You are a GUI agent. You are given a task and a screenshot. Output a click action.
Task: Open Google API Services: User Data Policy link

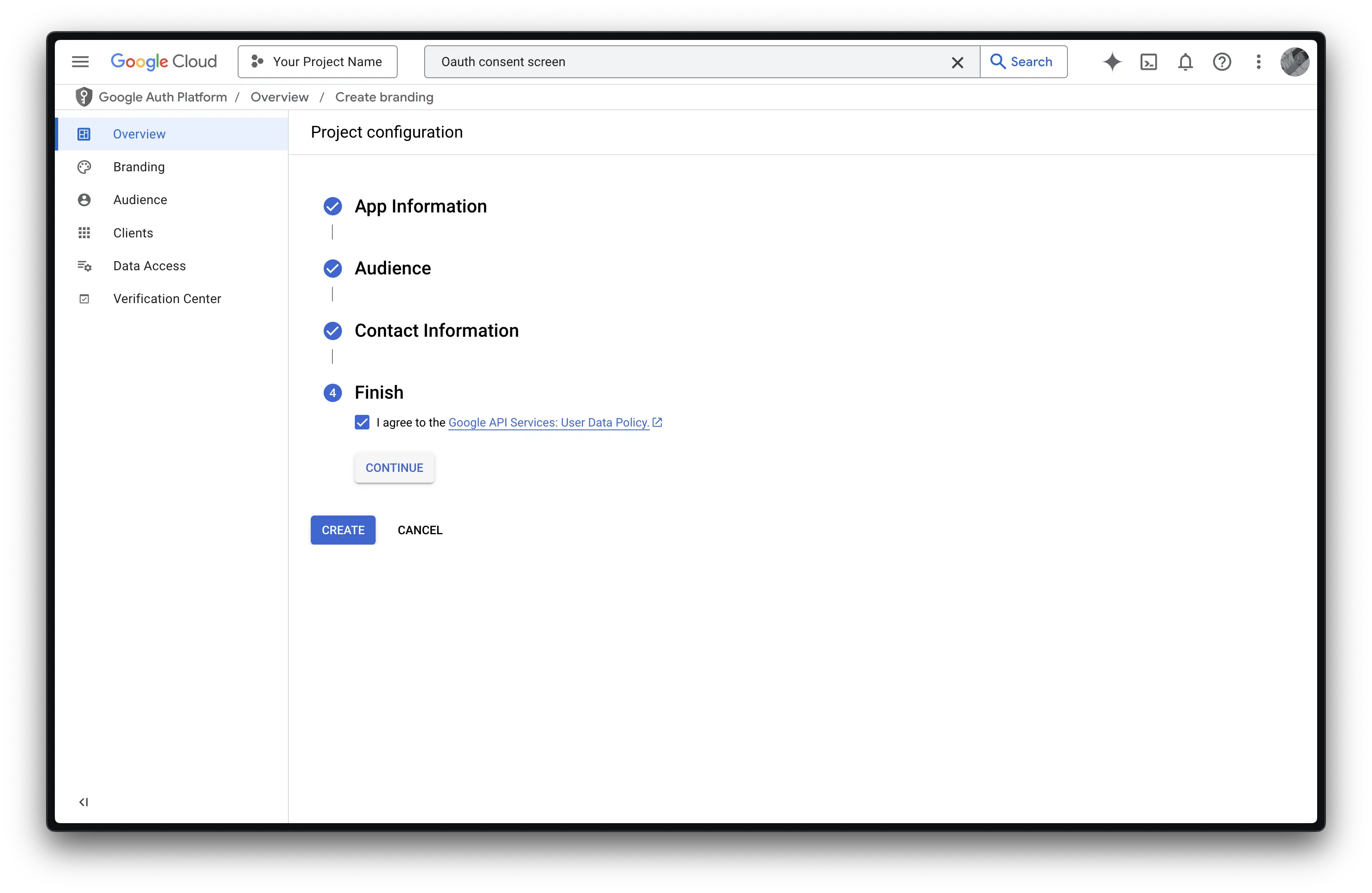549,422
